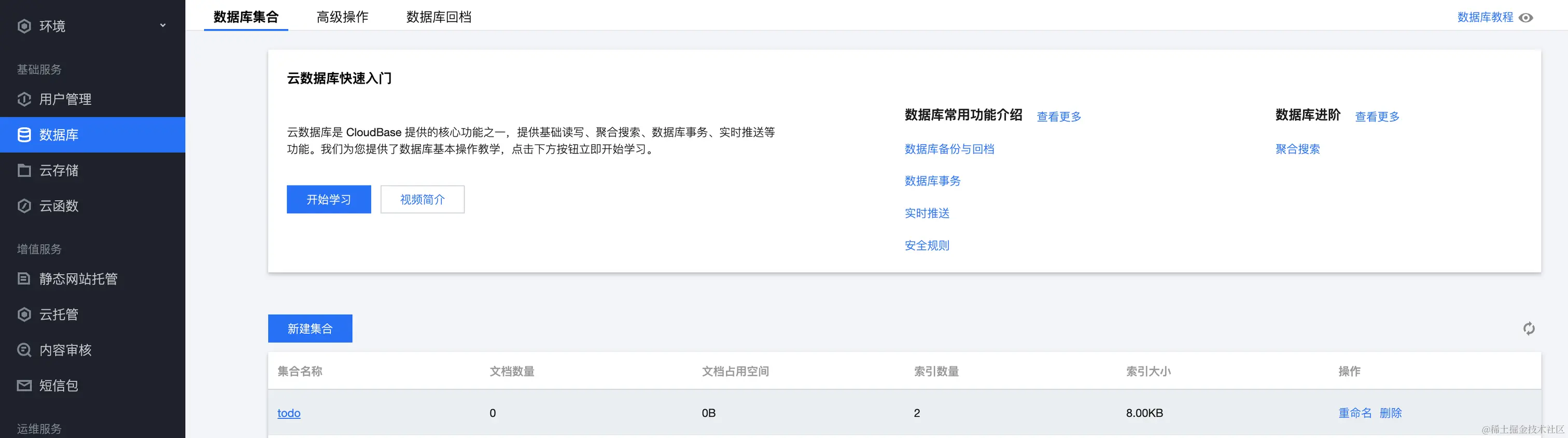This screenshot has height=438, width=1568.
Task: Click the 开始学习 button
Action: [329, 200]
